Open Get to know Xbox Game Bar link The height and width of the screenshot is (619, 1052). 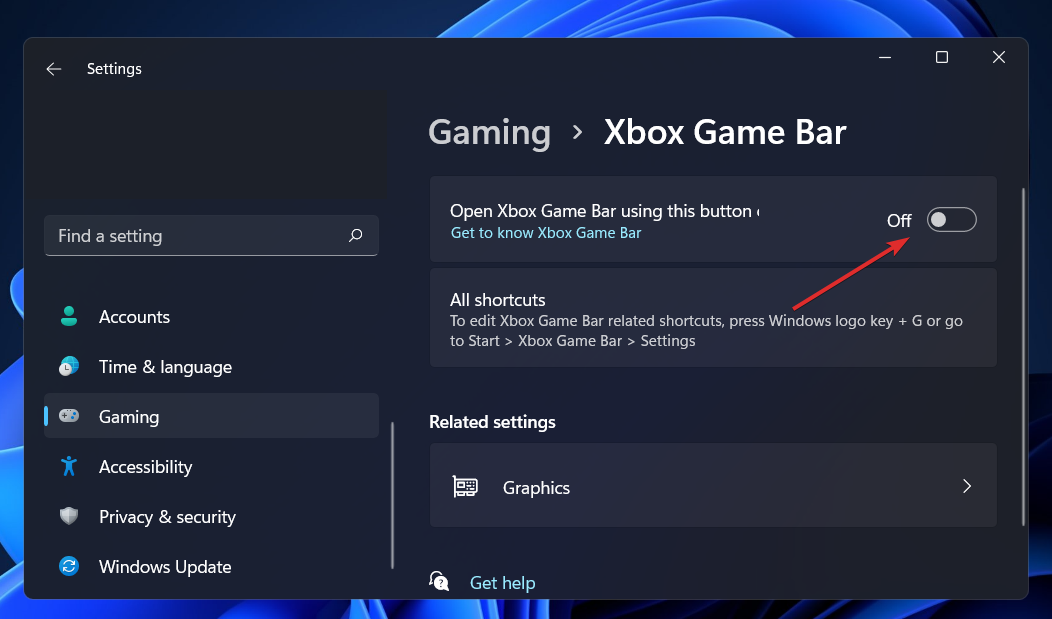click(x=545, y=233)
